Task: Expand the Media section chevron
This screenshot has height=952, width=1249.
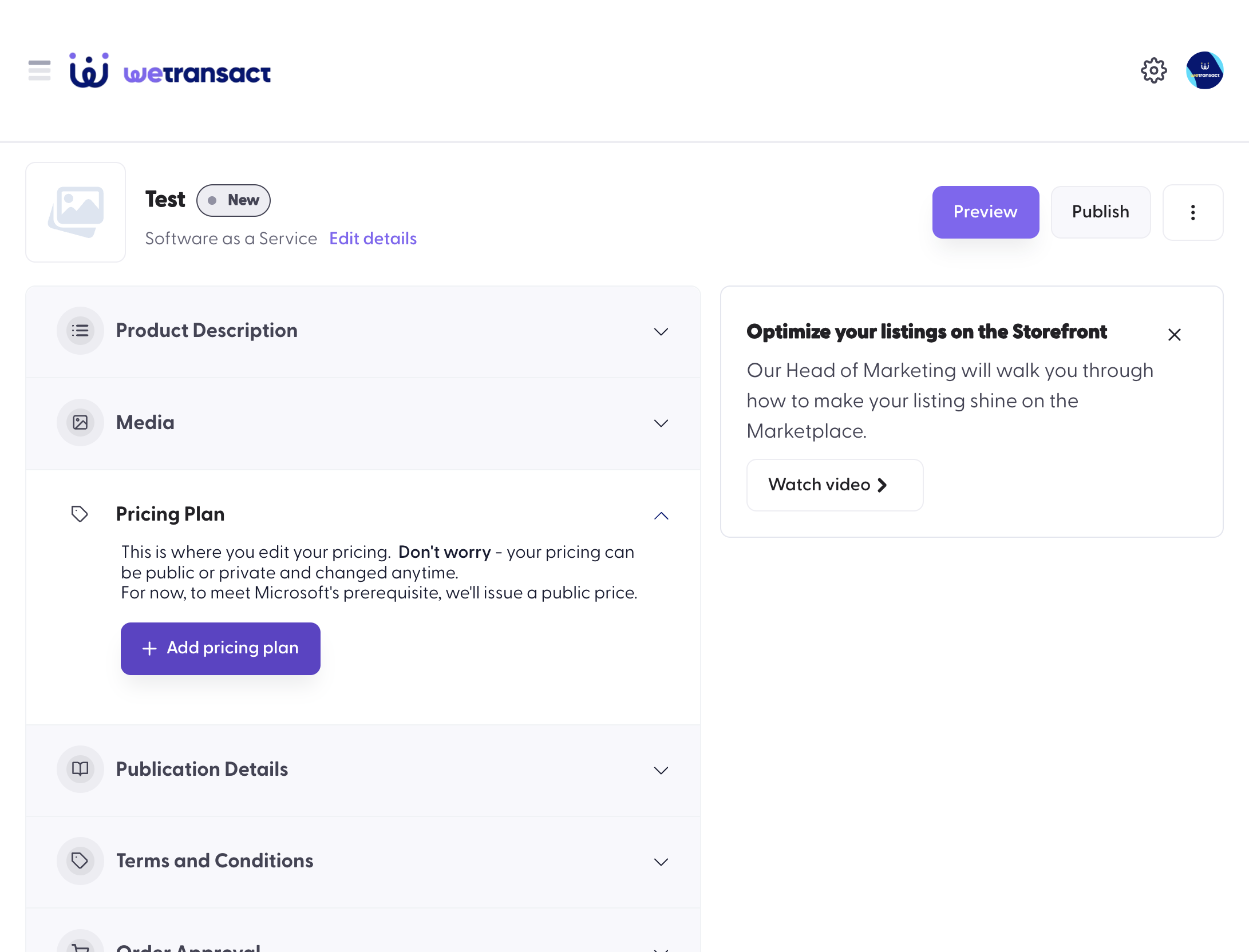Action: click(x=661, y=423)
